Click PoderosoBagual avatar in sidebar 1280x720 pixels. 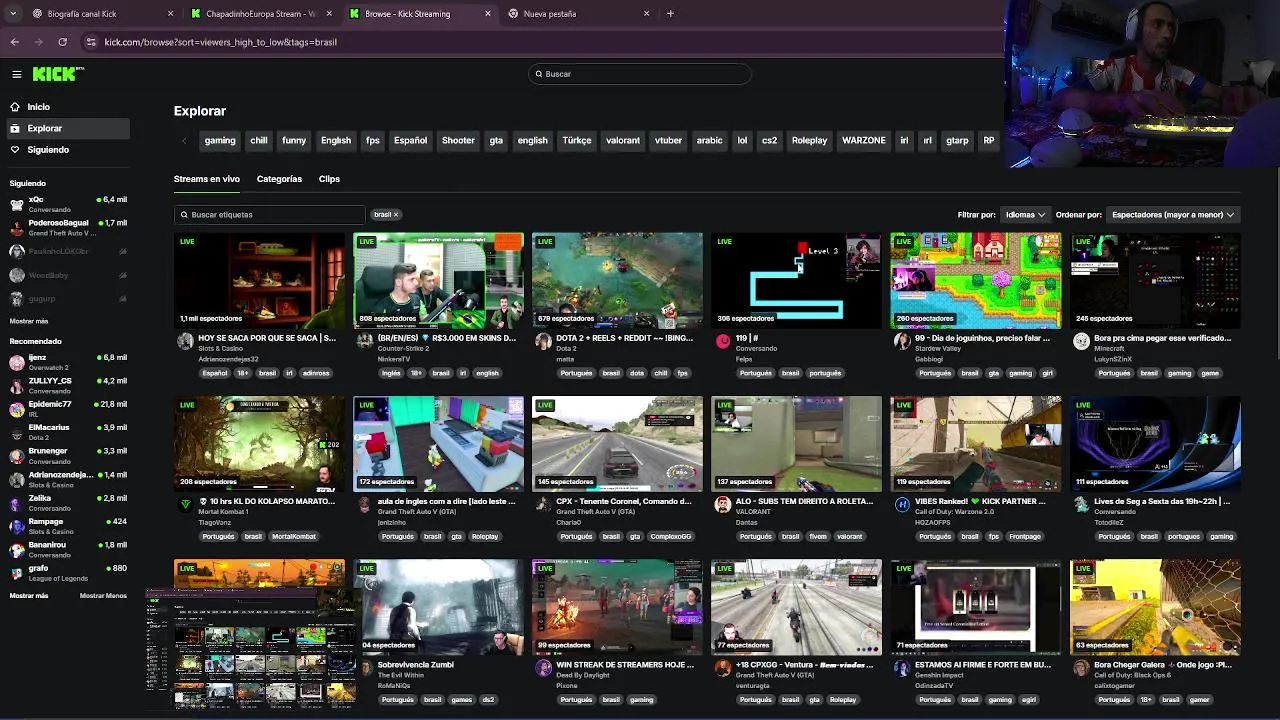tap(17, 228)
